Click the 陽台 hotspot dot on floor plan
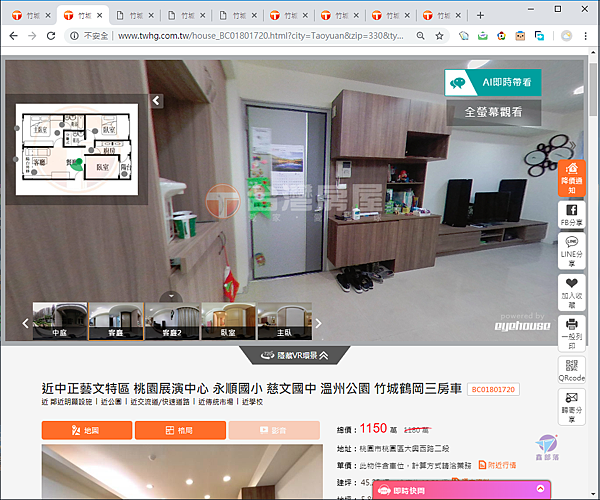 tap(124, 174)
